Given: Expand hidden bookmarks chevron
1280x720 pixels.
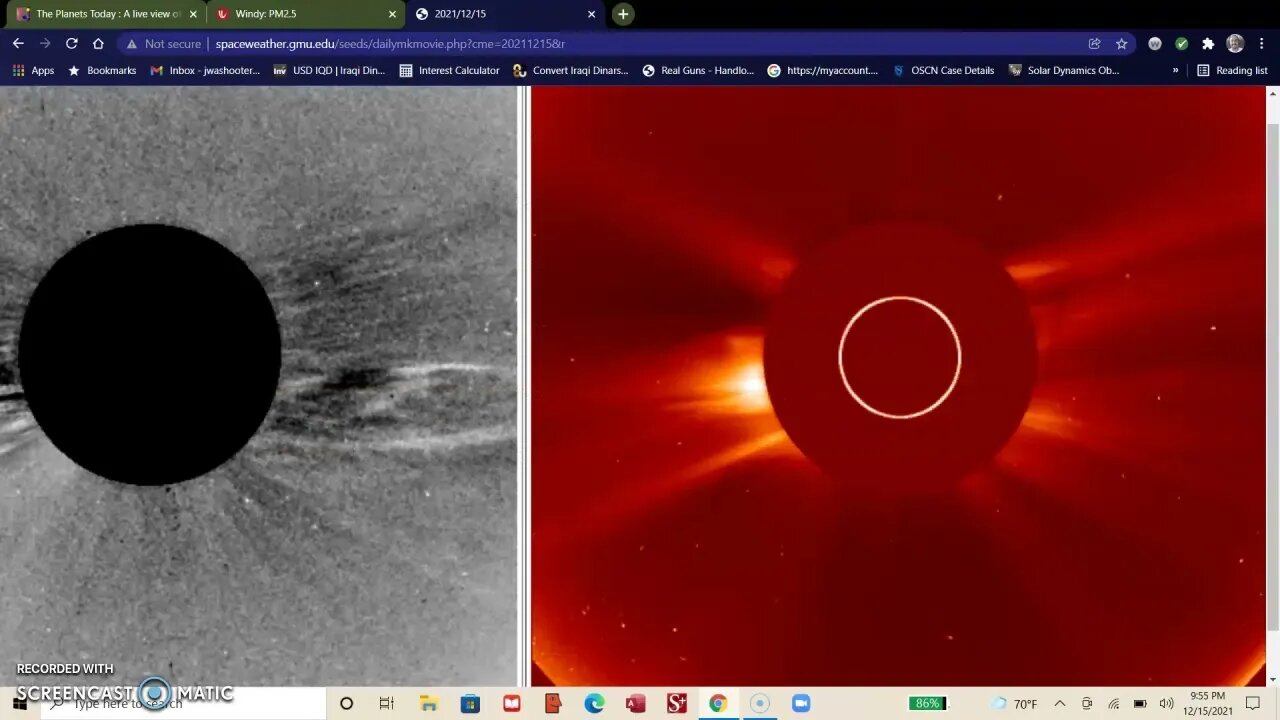Looking at the screenshot, I should pyautogui.click(x=1175, y=71).
